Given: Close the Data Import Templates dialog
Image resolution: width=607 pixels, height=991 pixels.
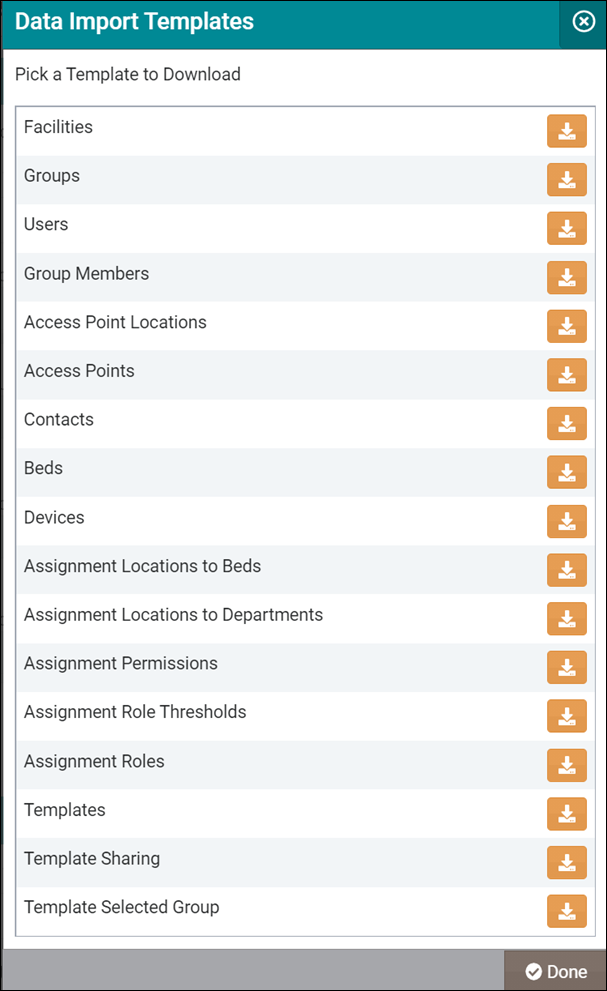Looking at the screenshot, I should [583, 22].
